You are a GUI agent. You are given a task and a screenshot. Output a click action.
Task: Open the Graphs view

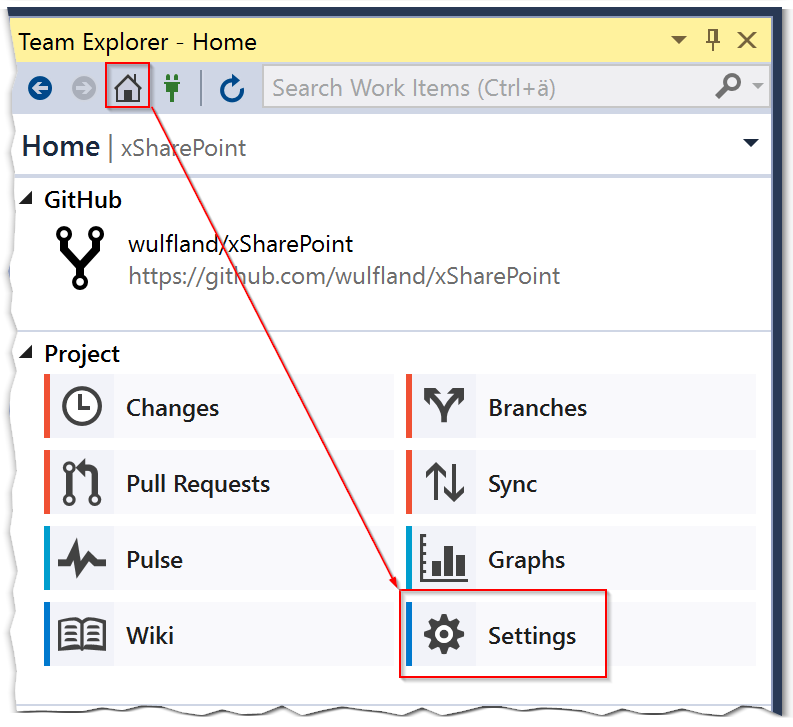click(526, 559)
